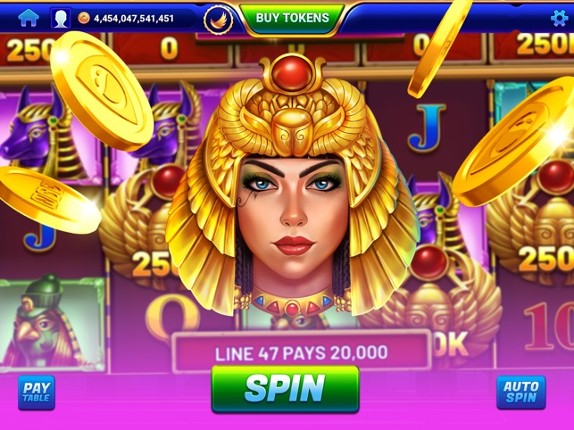Click the blue J card symbol on fourth reel

pyautogui.click(x=426, y=128)
